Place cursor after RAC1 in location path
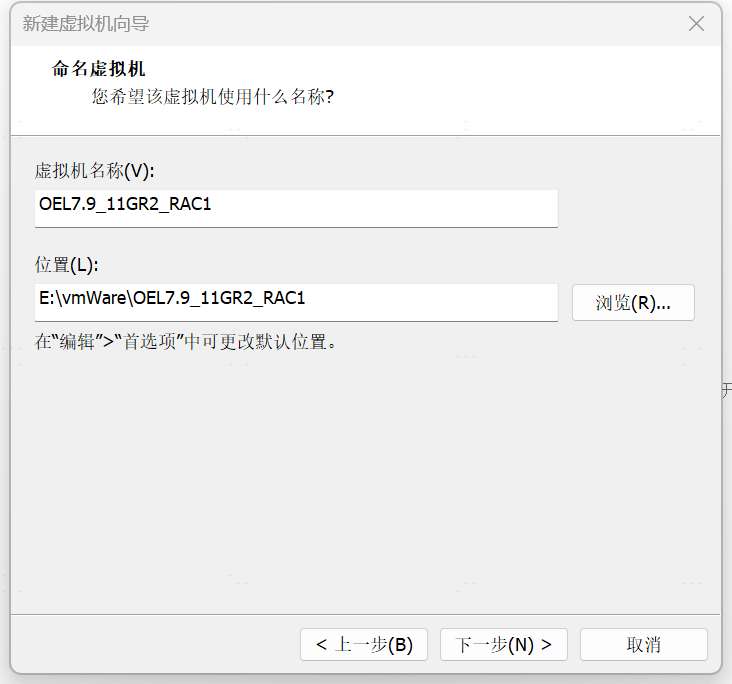 [307, 299]
